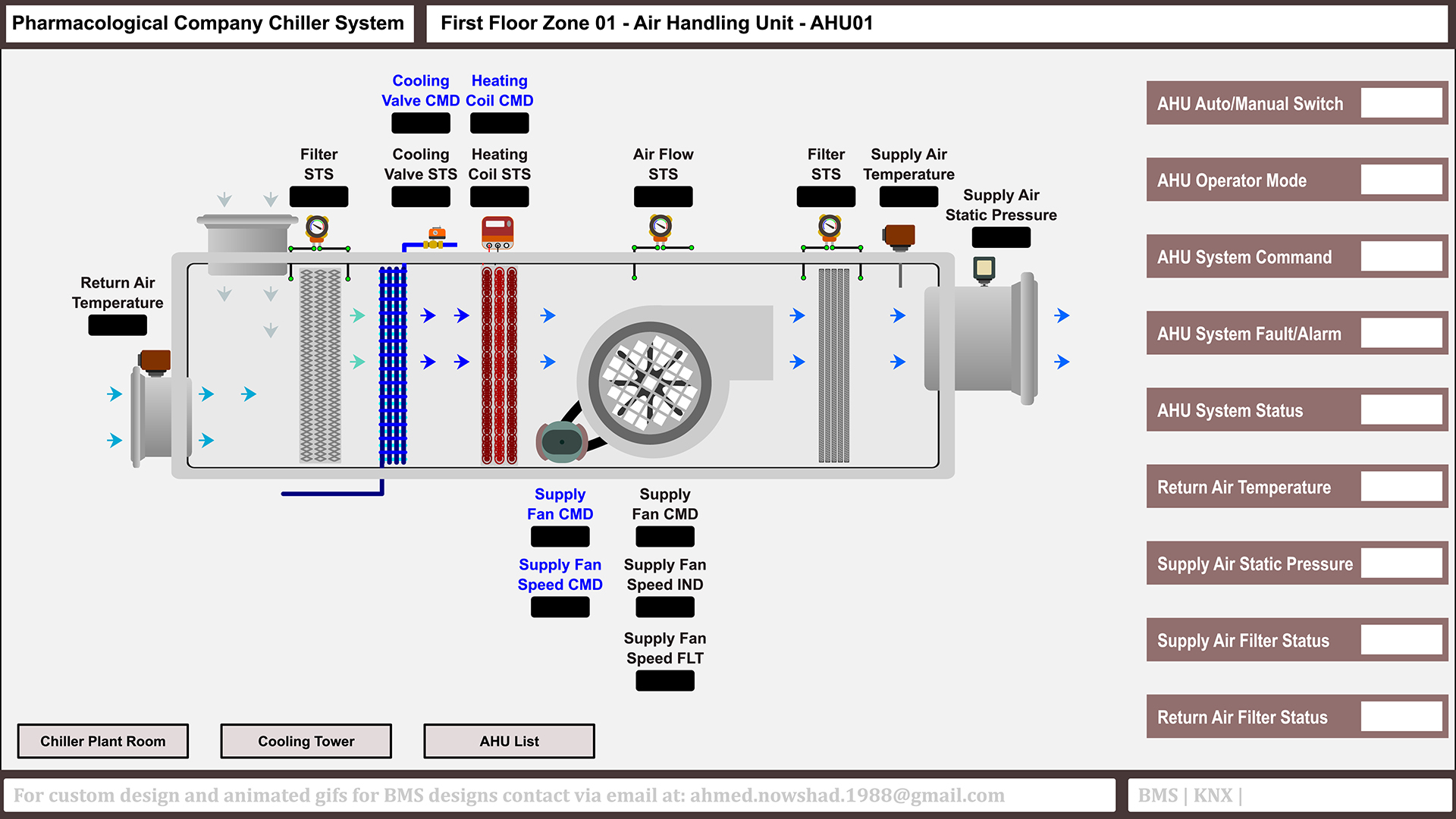Click the Supply Air Static Pressure sensor icon
The width and height of the screenshot is (1456, 819).
coord(983,269)
